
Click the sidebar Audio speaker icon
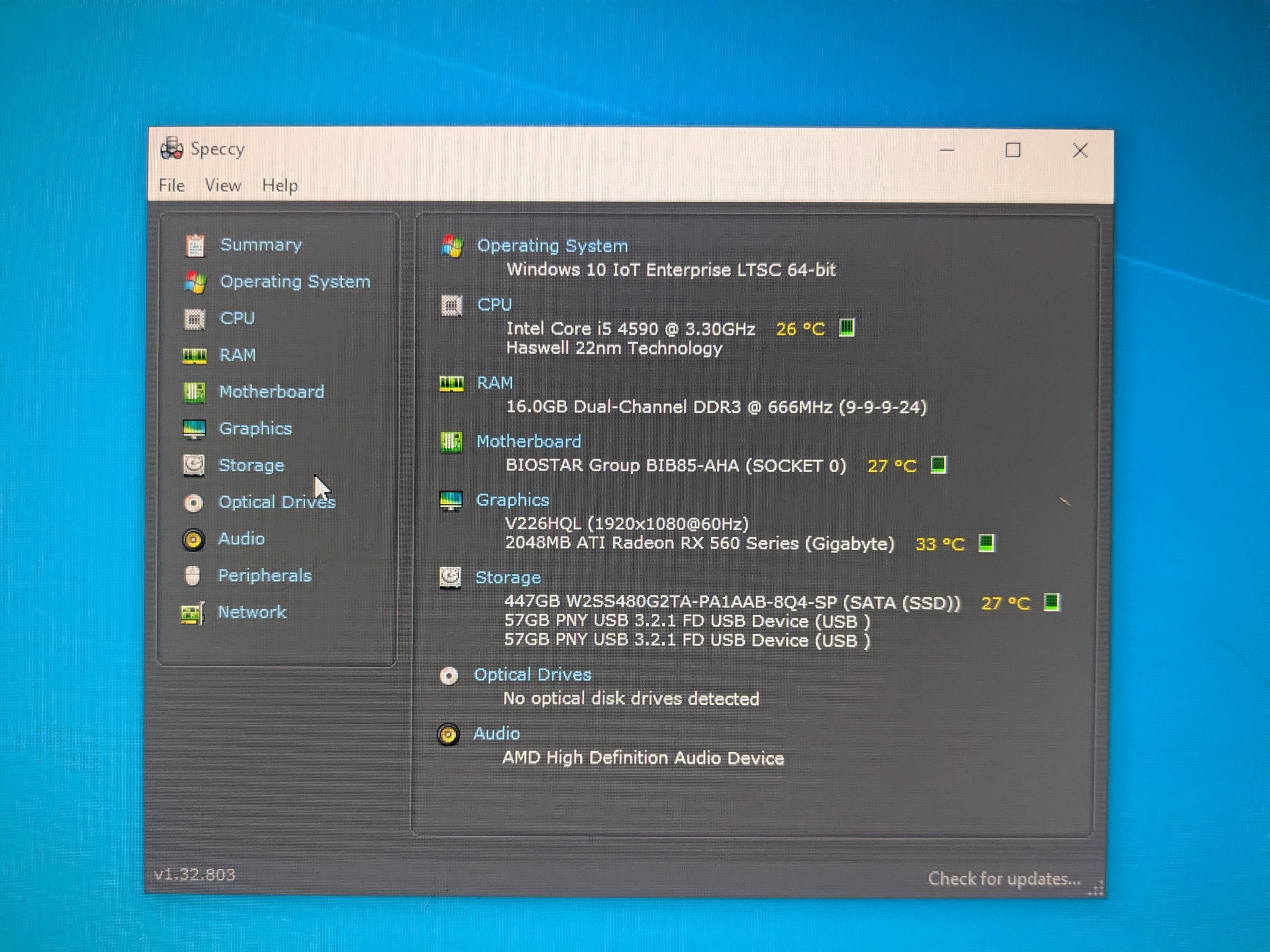coord(193,540)
